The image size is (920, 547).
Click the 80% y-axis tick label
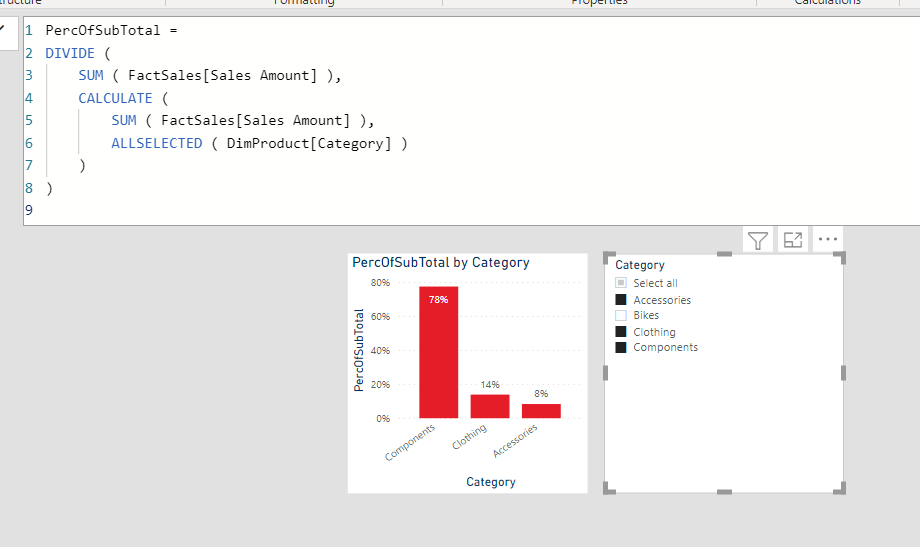tap(380, 282)
